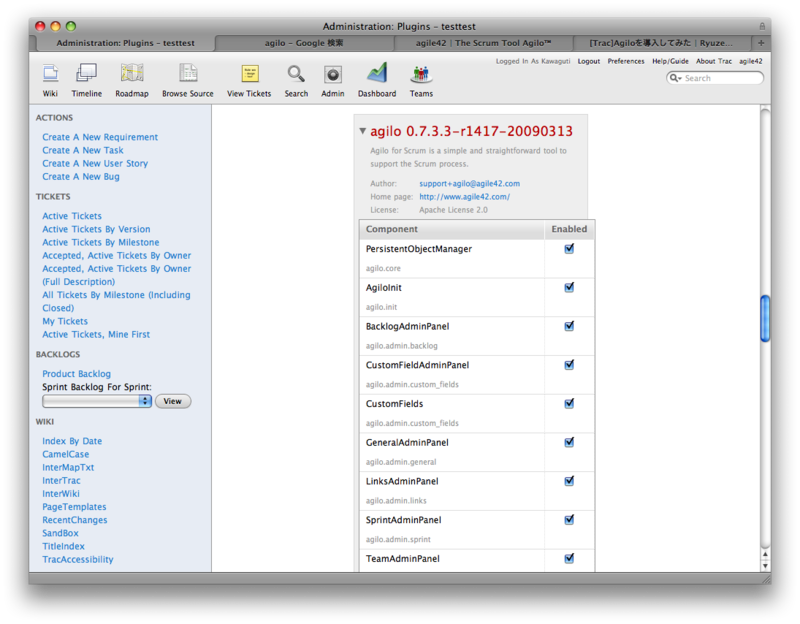Click the lock icon in title bar
The height and width of the screenshot is (624, 800).
762,26
